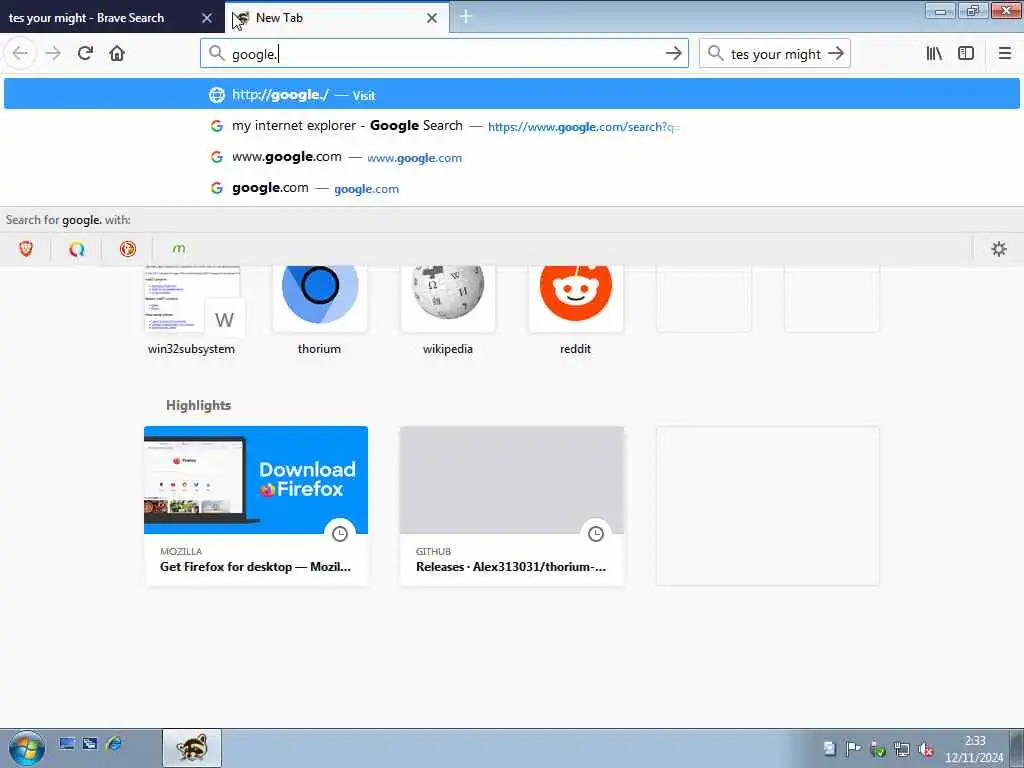Open the GitHub Releases thorium highlight card
Screen dimensions: 1024x768
(x=512, y=505)
